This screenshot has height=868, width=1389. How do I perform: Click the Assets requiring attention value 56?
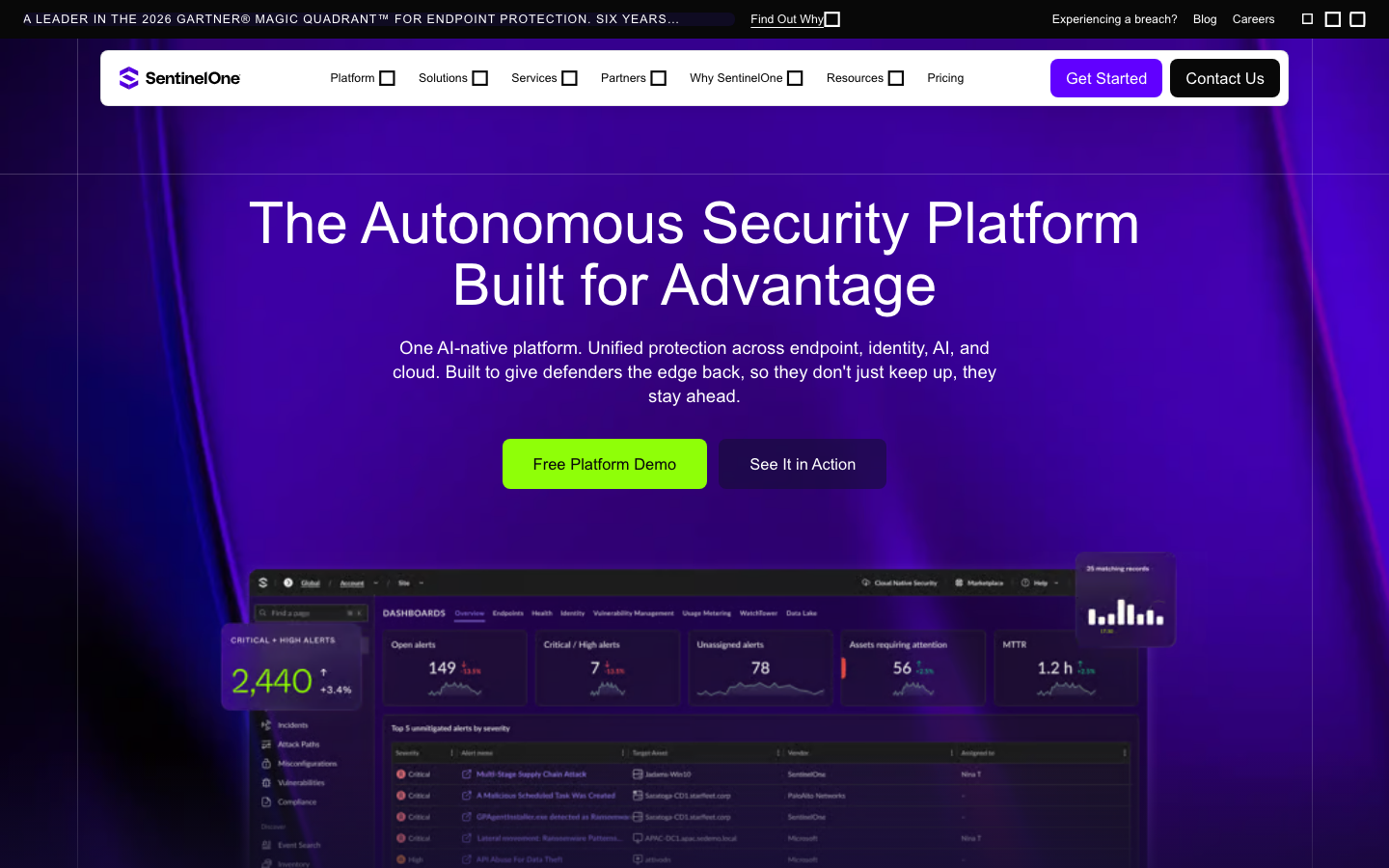[x=902, y=668]
